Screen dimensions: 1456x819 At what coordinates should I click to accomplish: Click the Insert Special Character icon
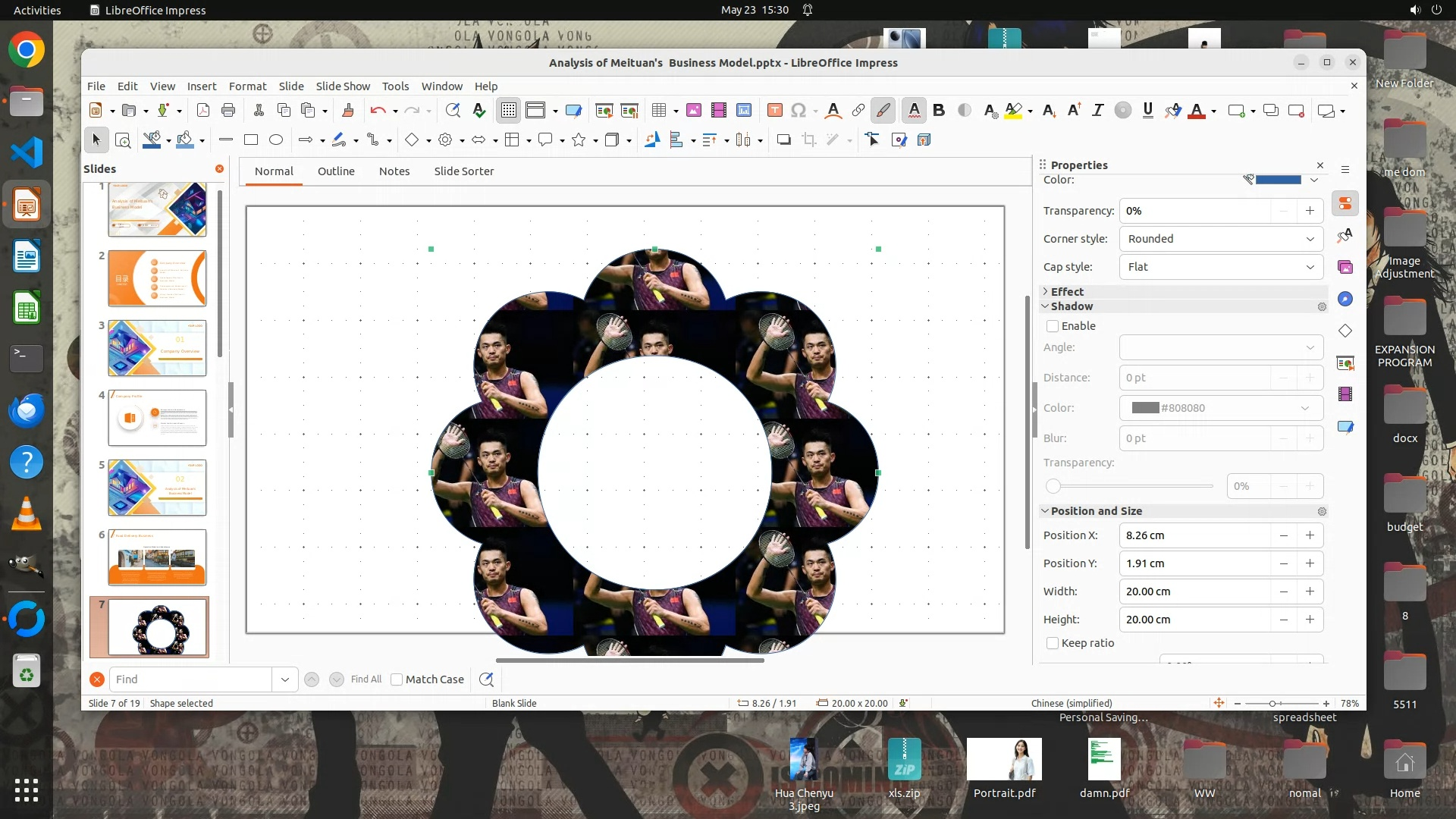pos(798,111)
